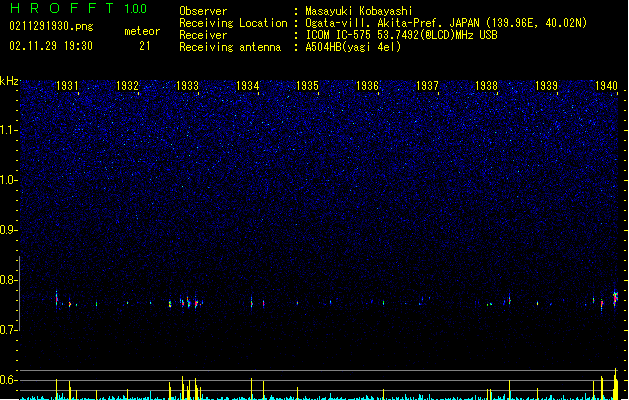Click the date stamp 02.11.29 19:30
The image size is (629, 400).
51,46
